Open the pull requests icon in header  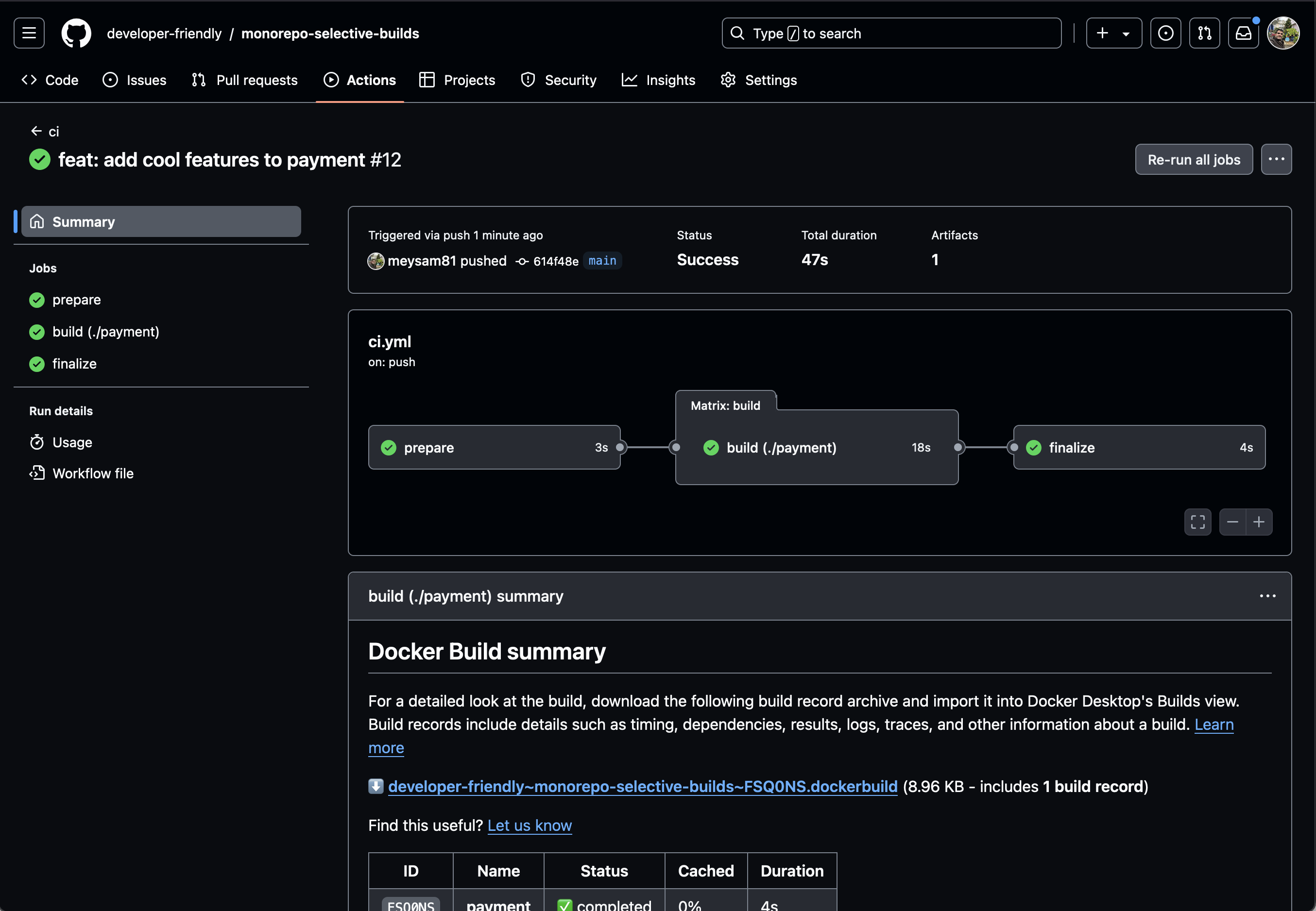1204,33
